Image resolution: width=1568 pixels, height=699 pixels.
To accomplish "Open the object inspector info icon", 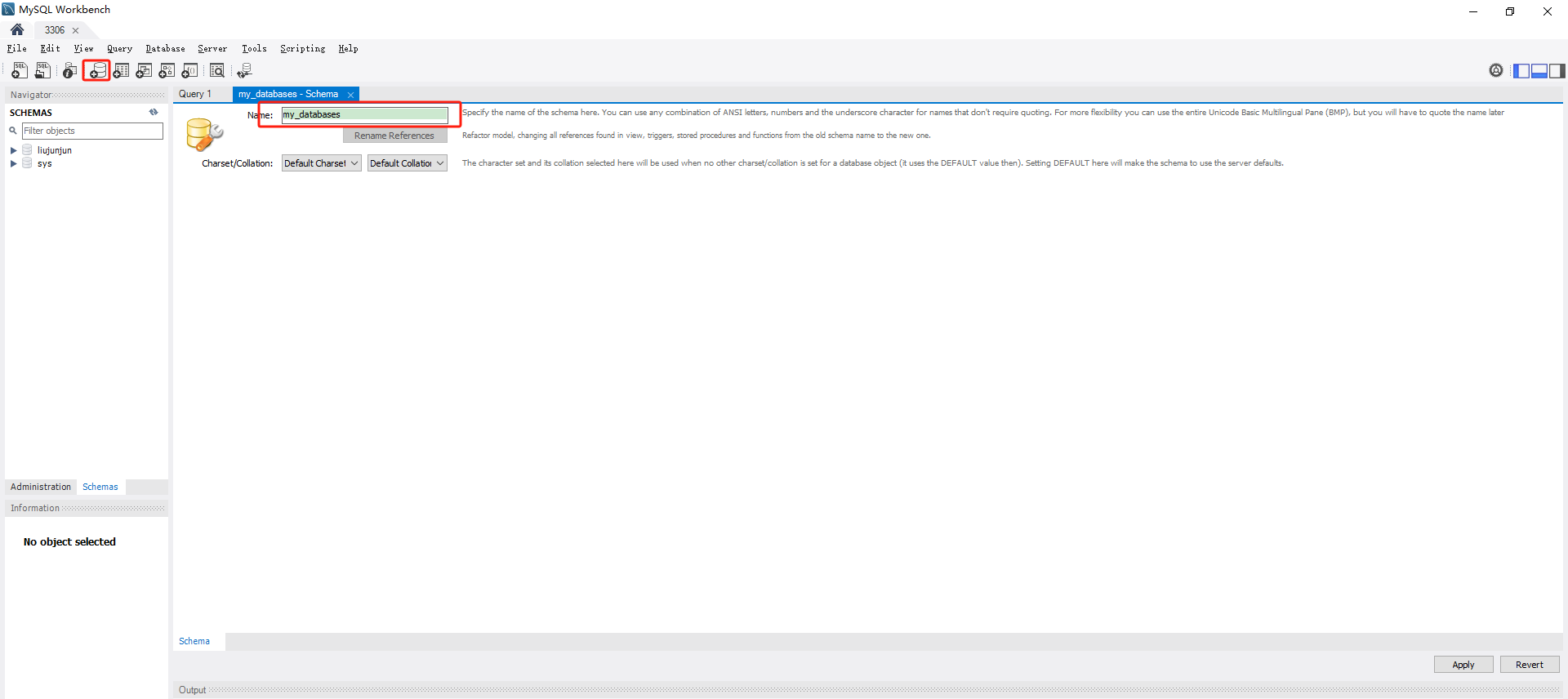I will [x=70, y=71].
